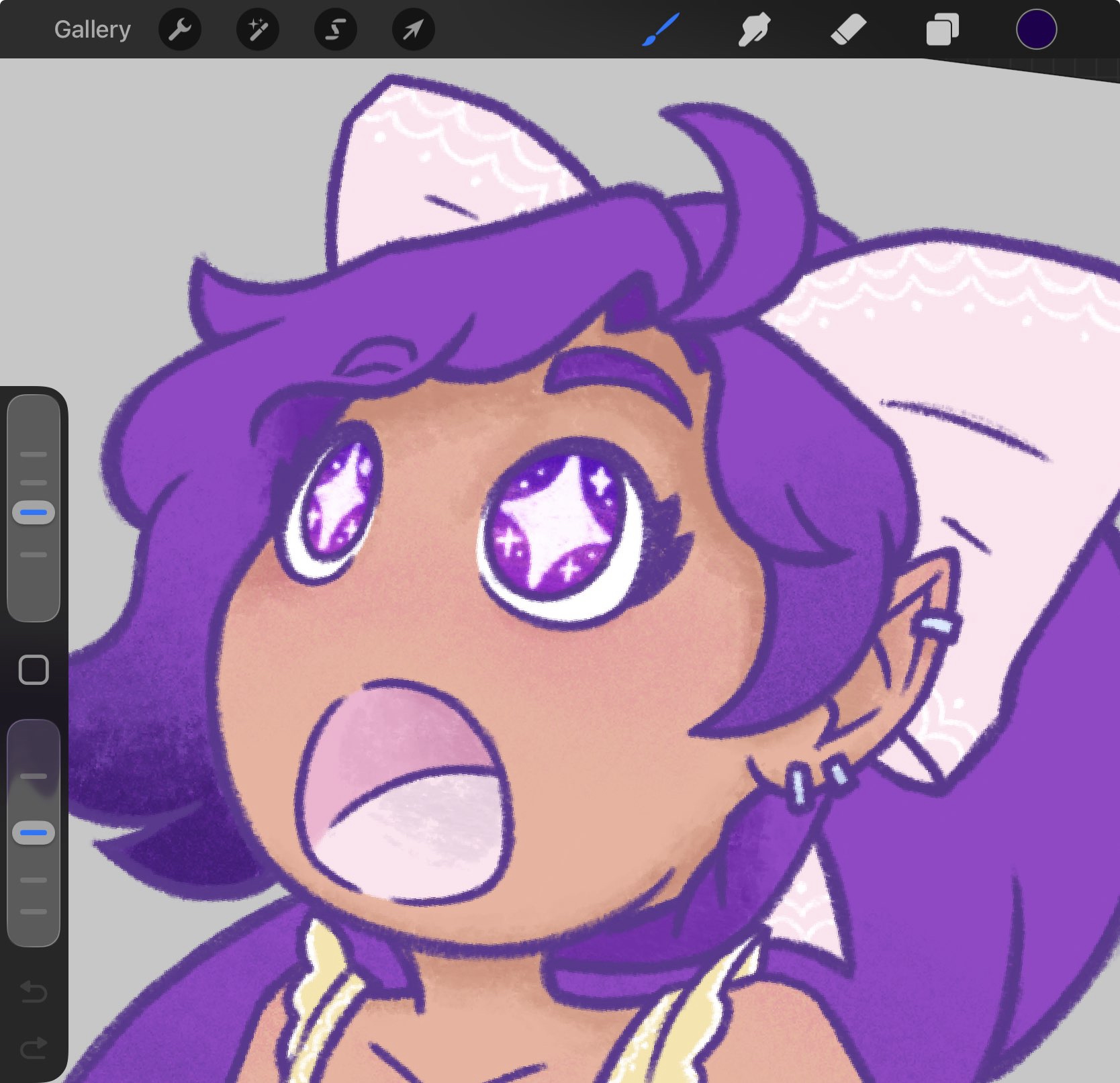Select the Eraser tool
1120x1083 pixels.
[848, 30]
